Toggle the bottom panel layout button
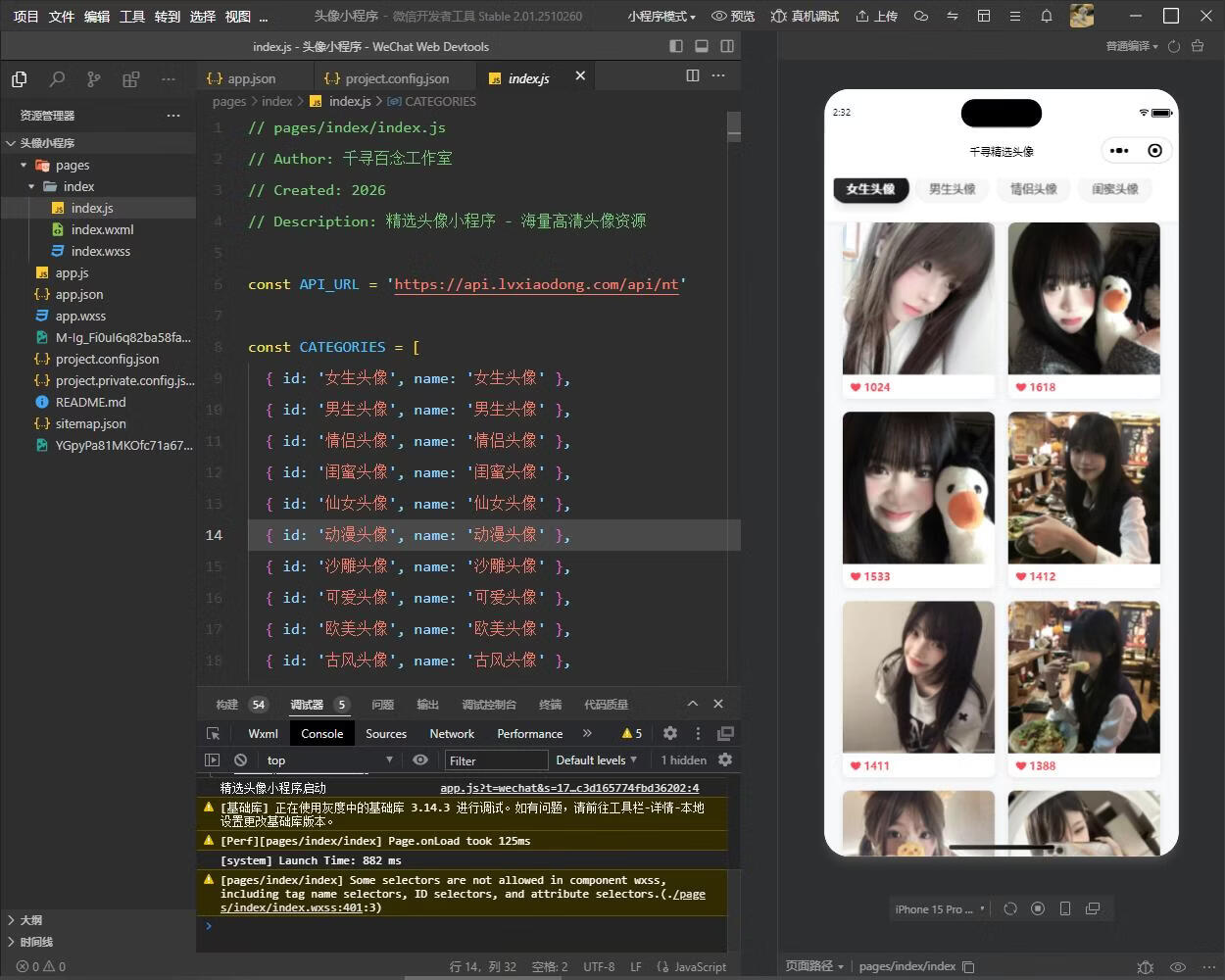This screenshot has width=1225, height=980. pos(702,46)
